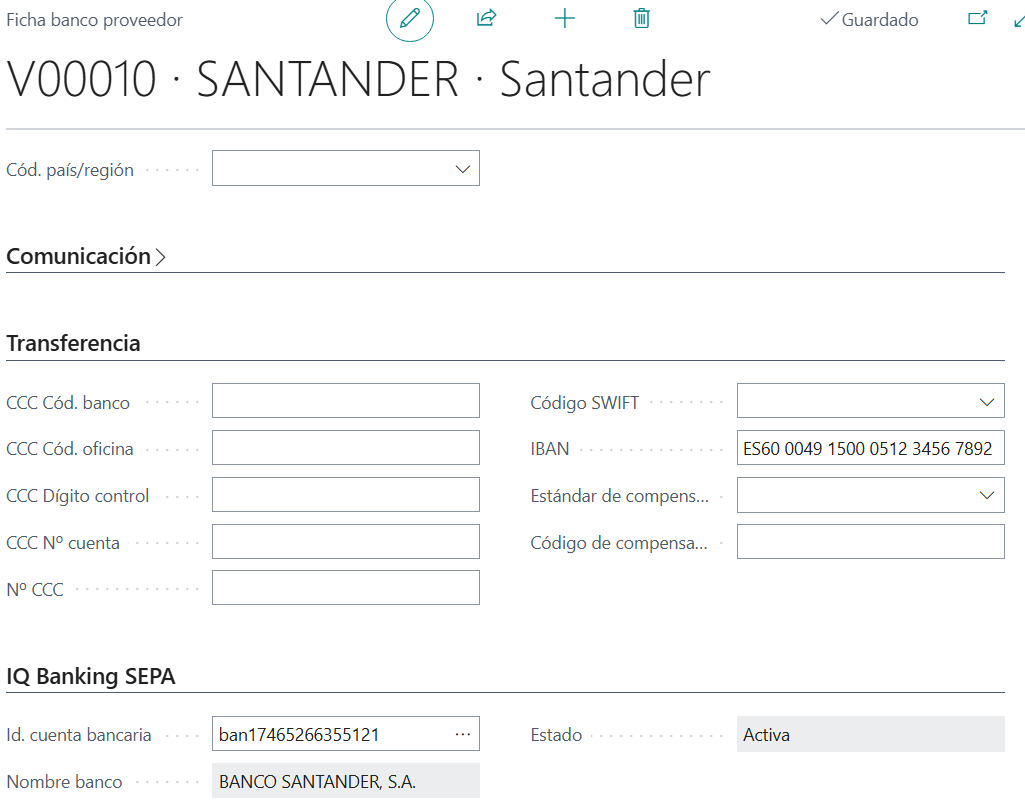Click the Edit pencil icon
The image size is (1025, 807).
[x=409, y=19]
